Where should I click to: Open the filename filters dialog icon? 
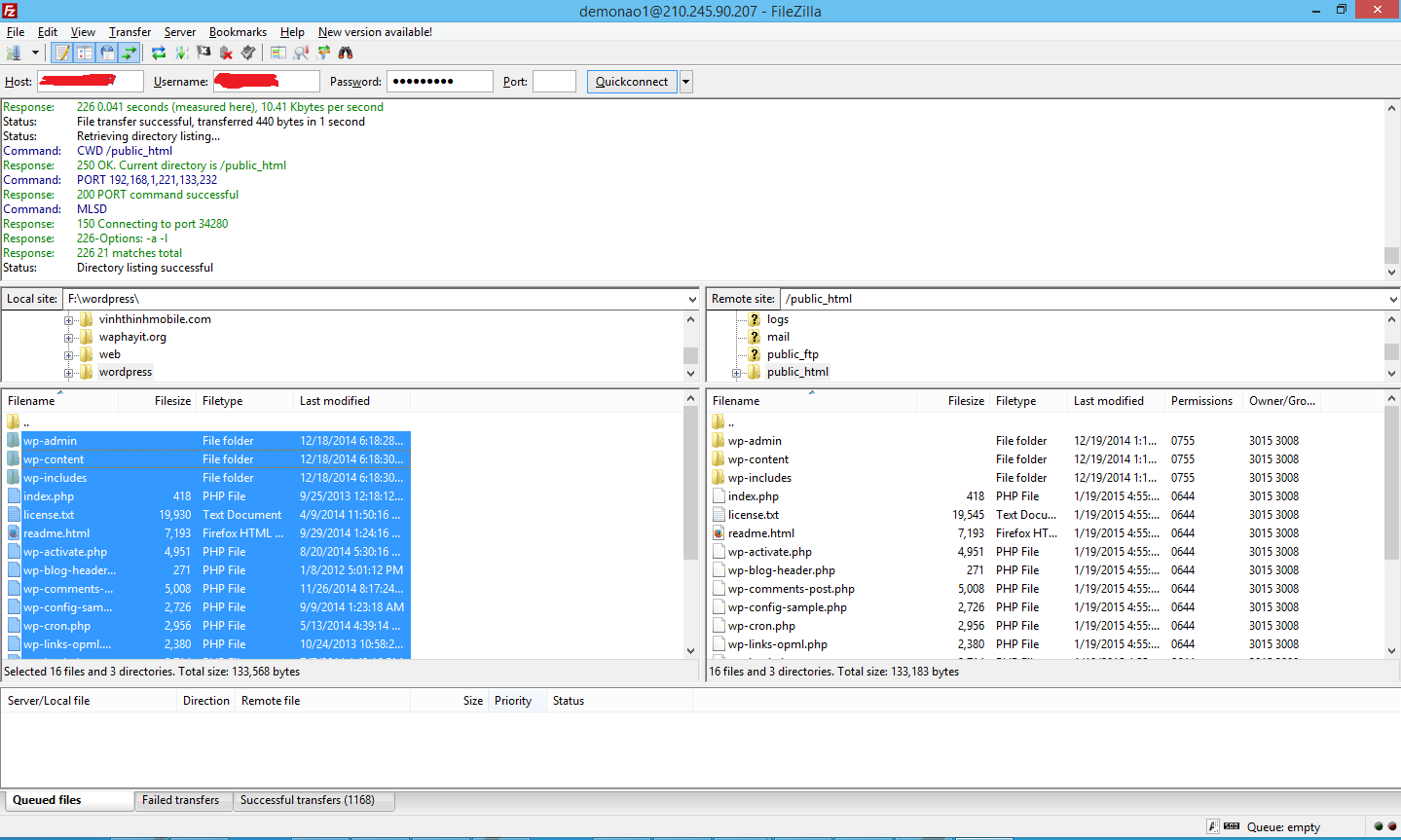(x=278, y=53)
